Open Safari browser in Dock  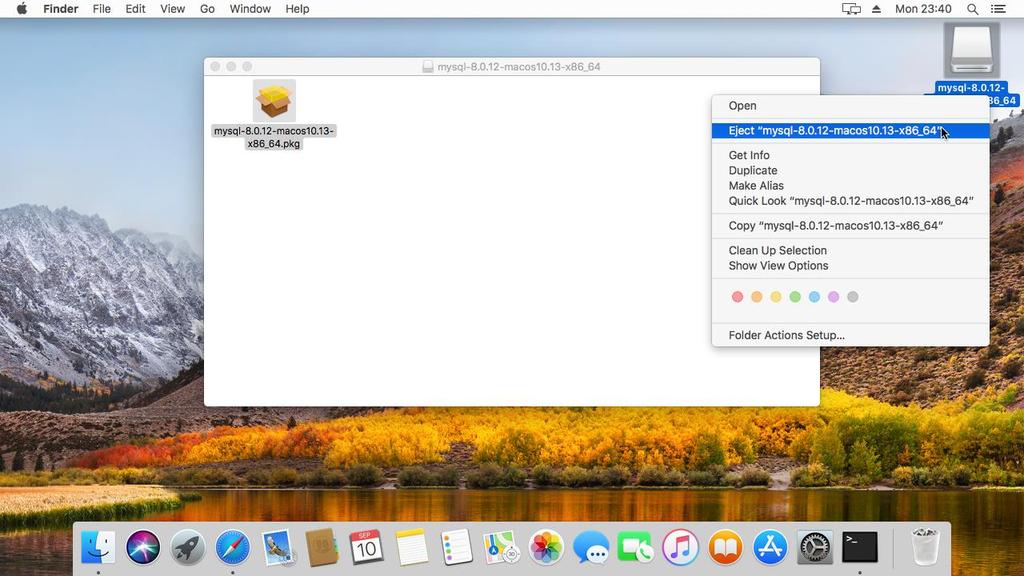tap(232, 547)
